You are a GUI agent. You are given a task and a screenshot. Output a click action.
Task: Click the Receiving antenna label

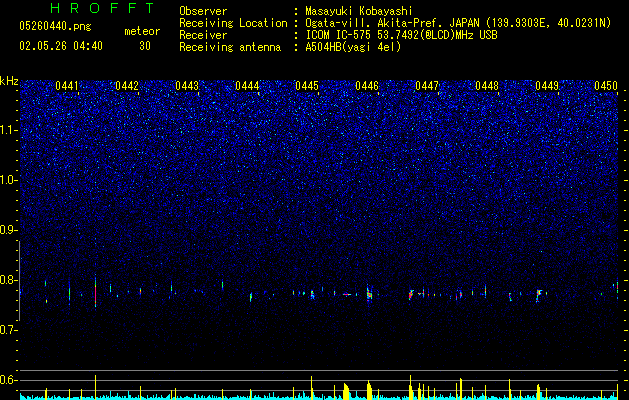tap(230, 47)
